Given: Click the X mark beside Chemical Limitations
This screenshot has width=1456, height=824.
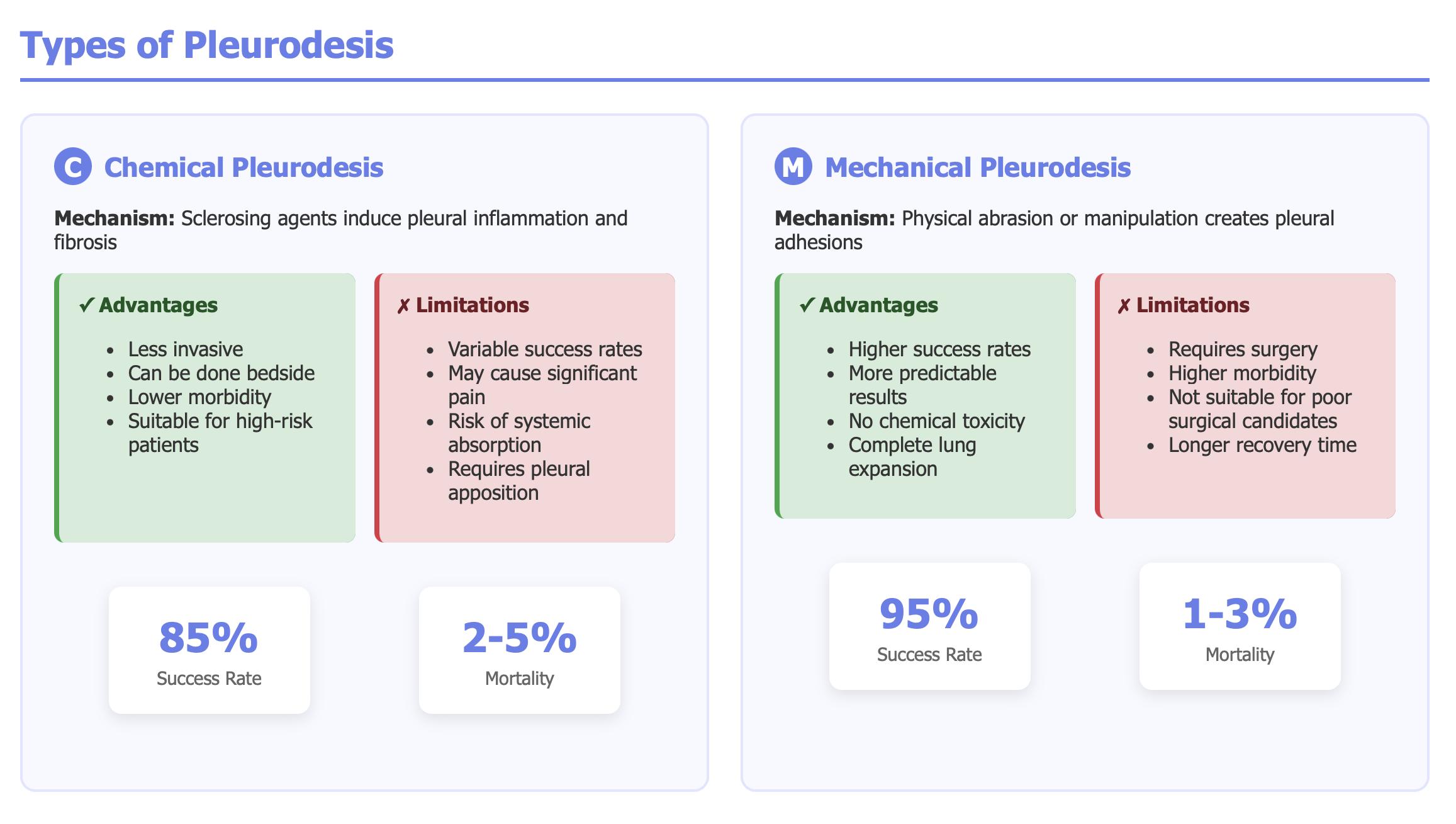Looking at the screenshot, I should point(403,306).
